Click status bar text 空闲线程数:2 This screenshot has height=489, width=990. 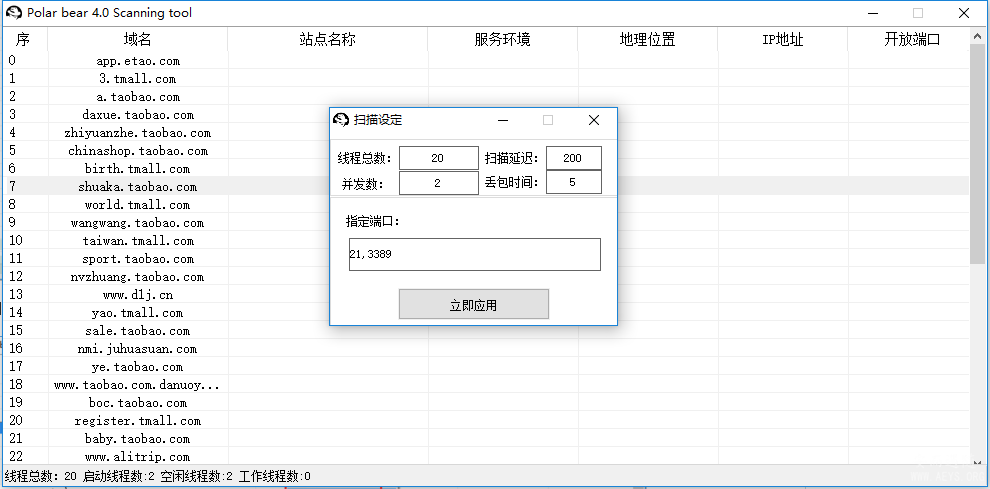tap(196, 476)
